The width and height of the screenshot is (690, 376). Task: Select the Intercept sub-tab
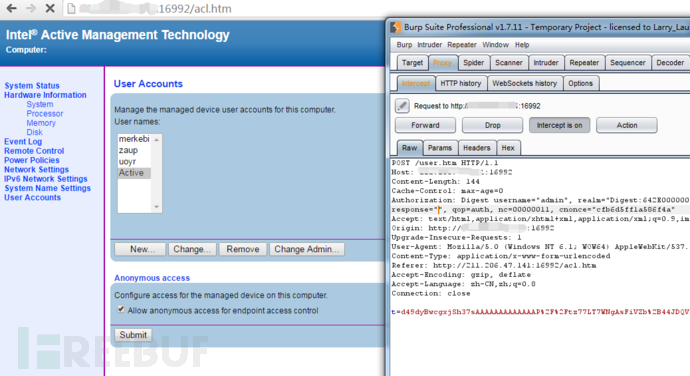(x=415, y=83)
